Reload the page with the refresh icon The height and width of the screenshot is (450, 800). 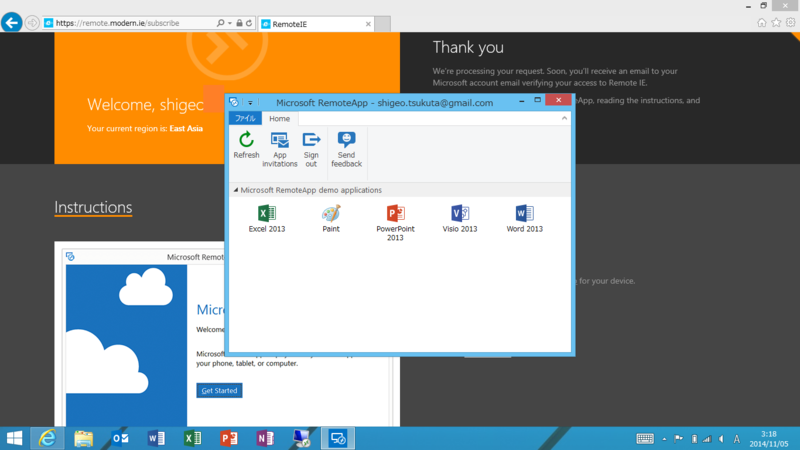pos(249,23)
